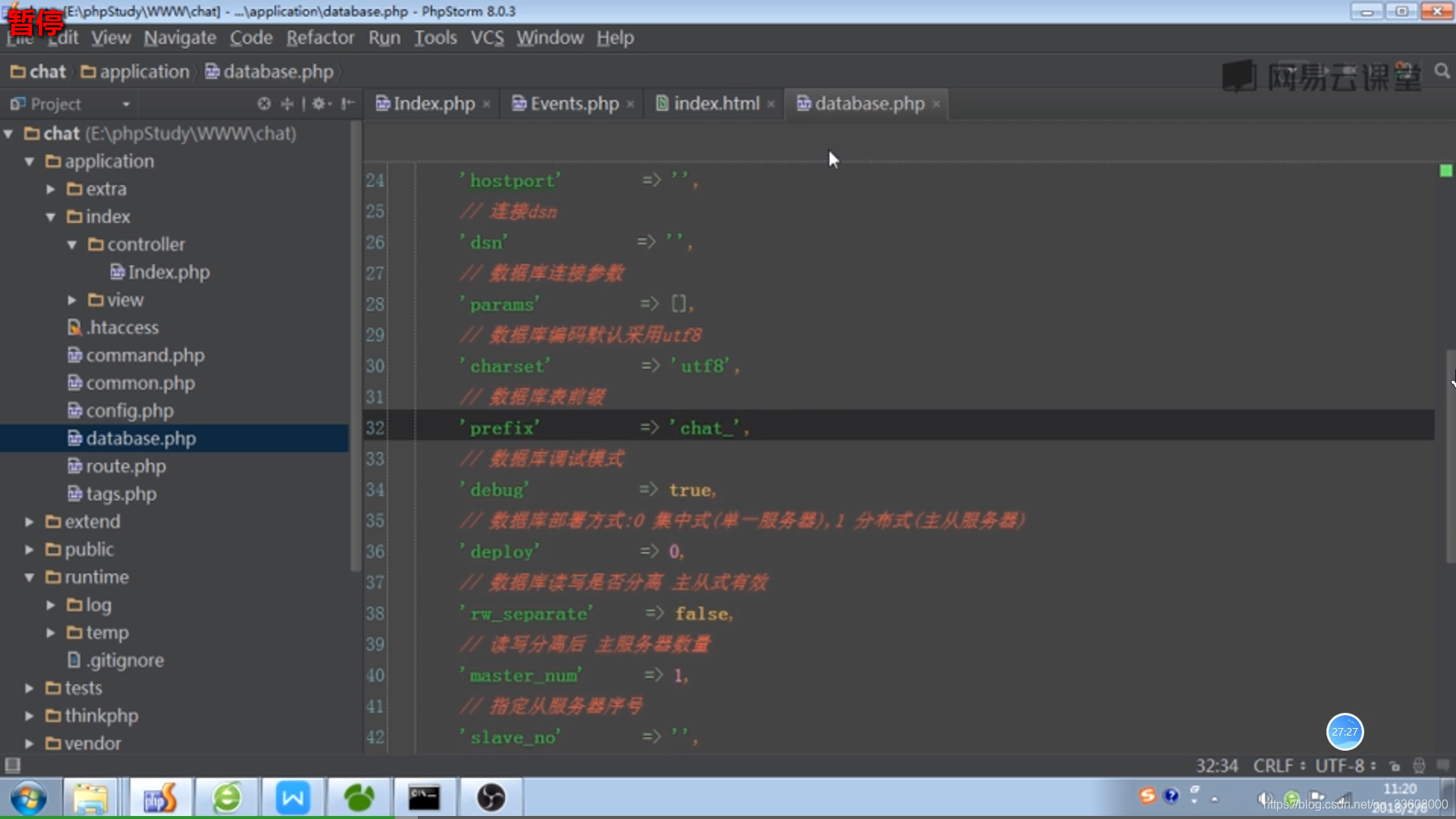Expand the temp folder
1456x819 pixels.
51,633
